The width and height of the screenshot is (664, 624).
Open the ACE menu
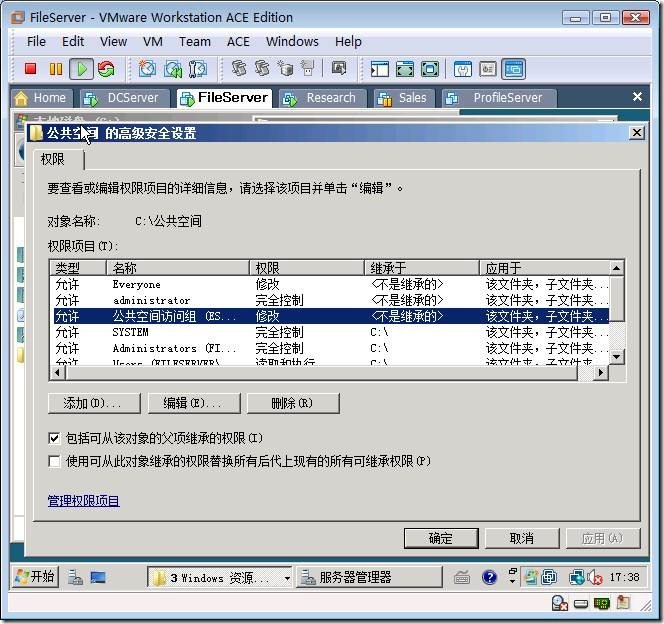[x=238, y=41]
